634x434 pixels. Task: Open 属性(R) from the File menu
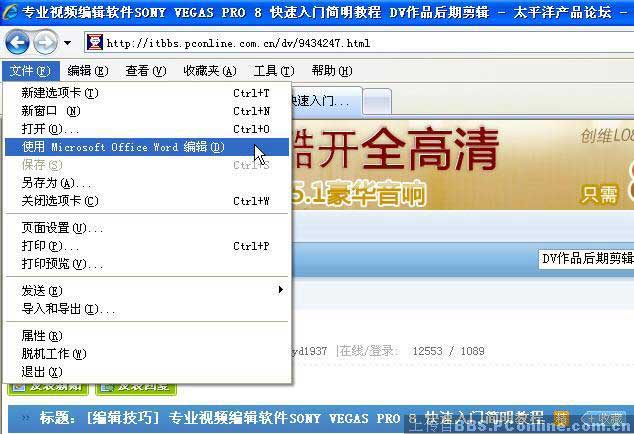(x=147, y=336)
